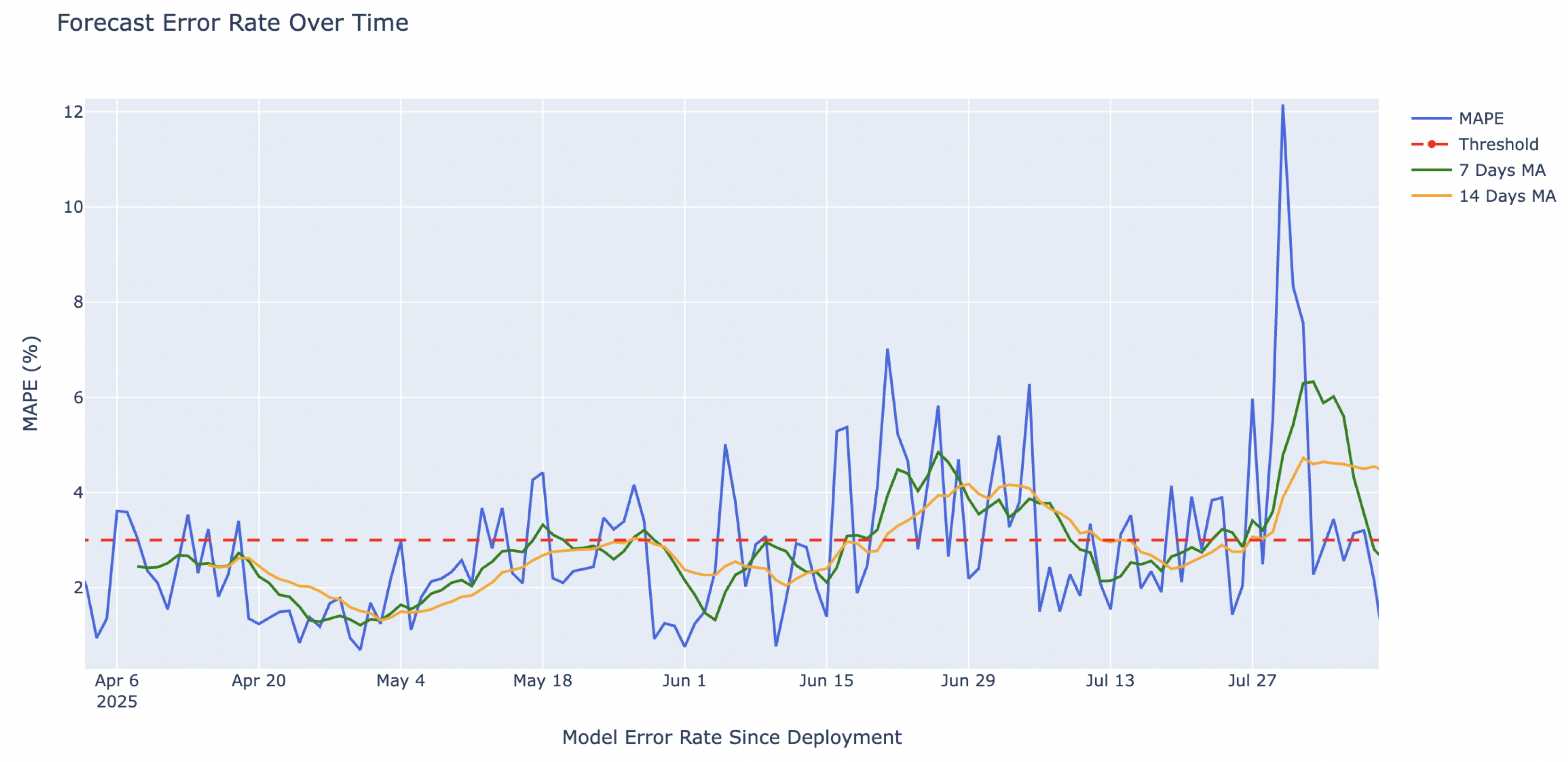Click the MAPE (%) y-axis title
The height and width of the screenshot is (762, 1568).
[30, 383]
